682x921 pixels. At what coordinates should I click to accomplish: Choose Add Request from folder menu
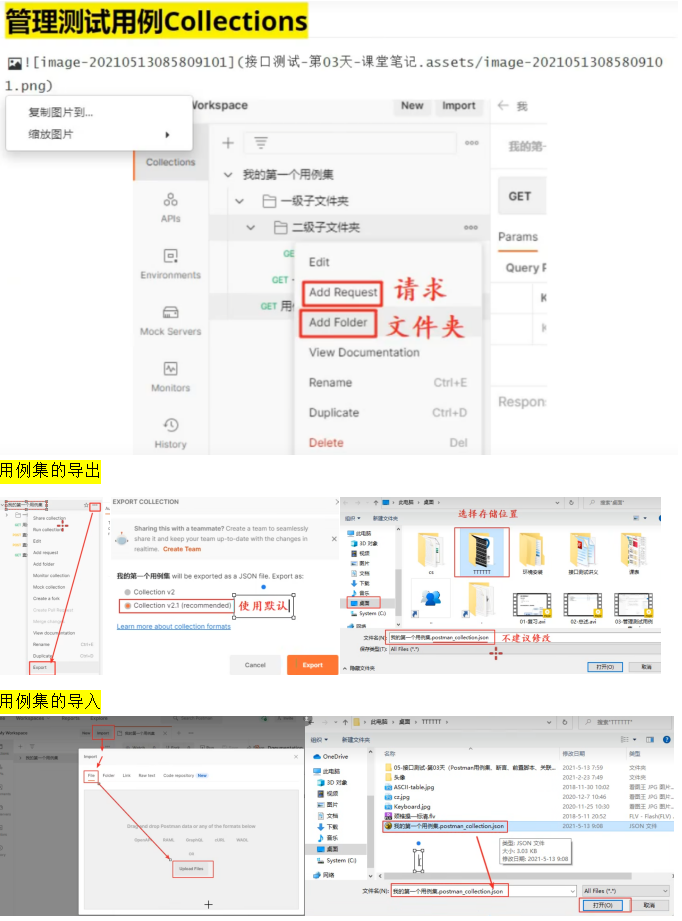click(x=343, y=293)
